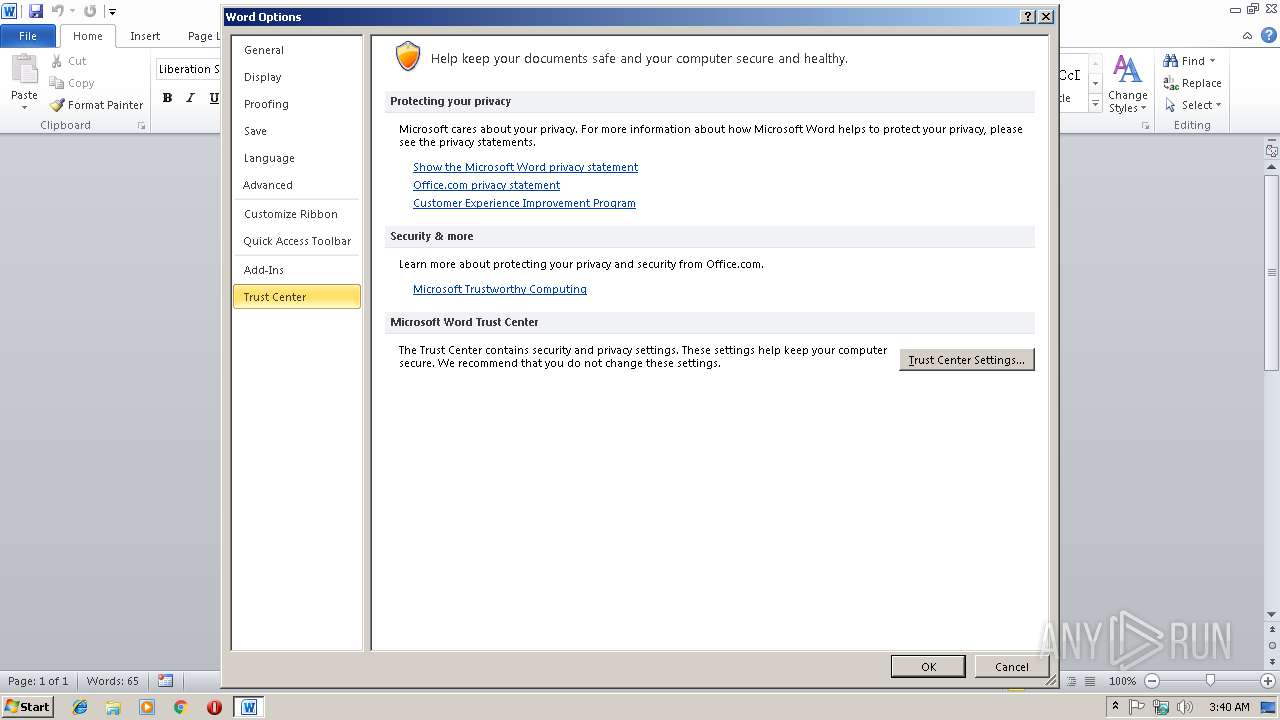Screen dimensions: 1280x720
Task: Click the Change Styles icon
Action: [1127, 70]
